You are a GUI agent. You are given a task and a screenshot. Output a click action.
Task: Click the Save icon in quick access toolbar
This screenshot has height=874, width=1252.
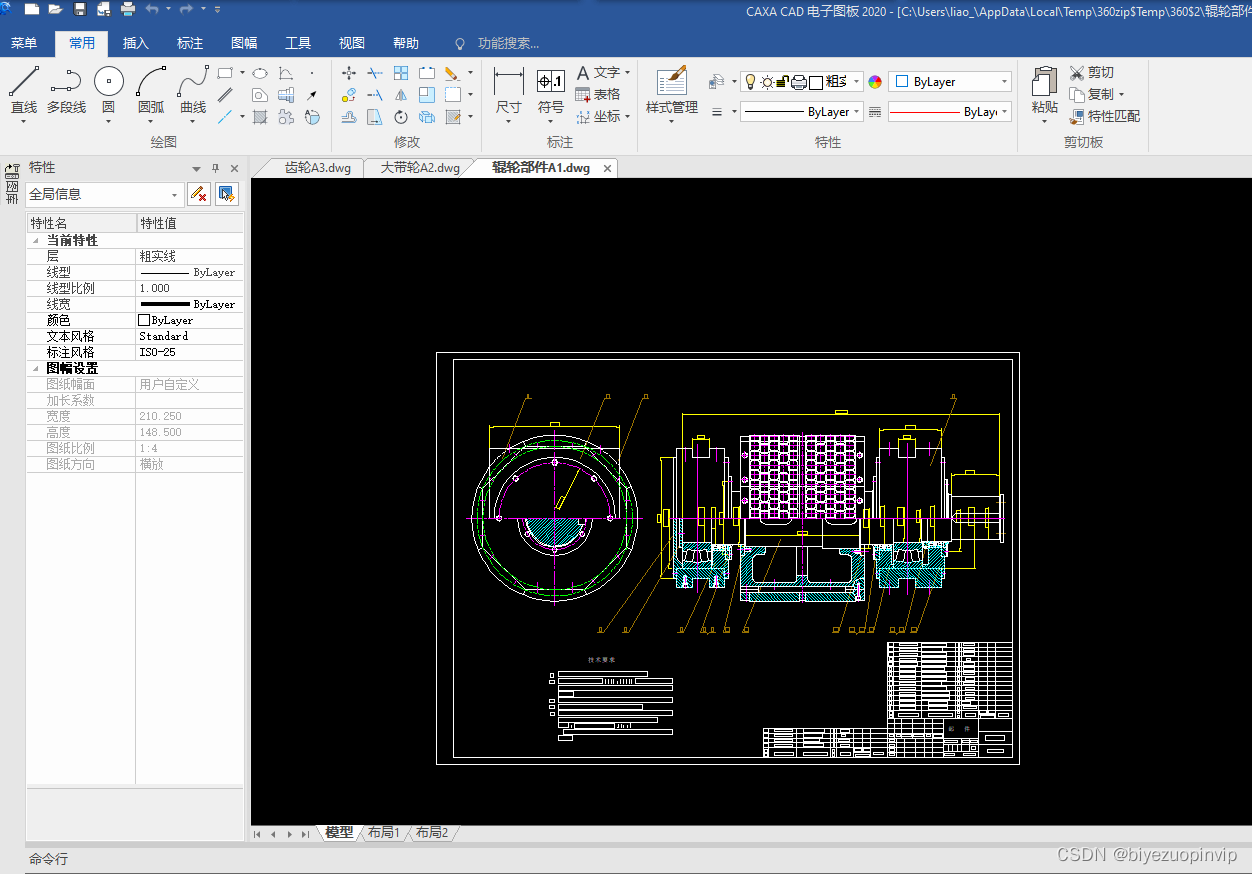(x=80, y=9)
